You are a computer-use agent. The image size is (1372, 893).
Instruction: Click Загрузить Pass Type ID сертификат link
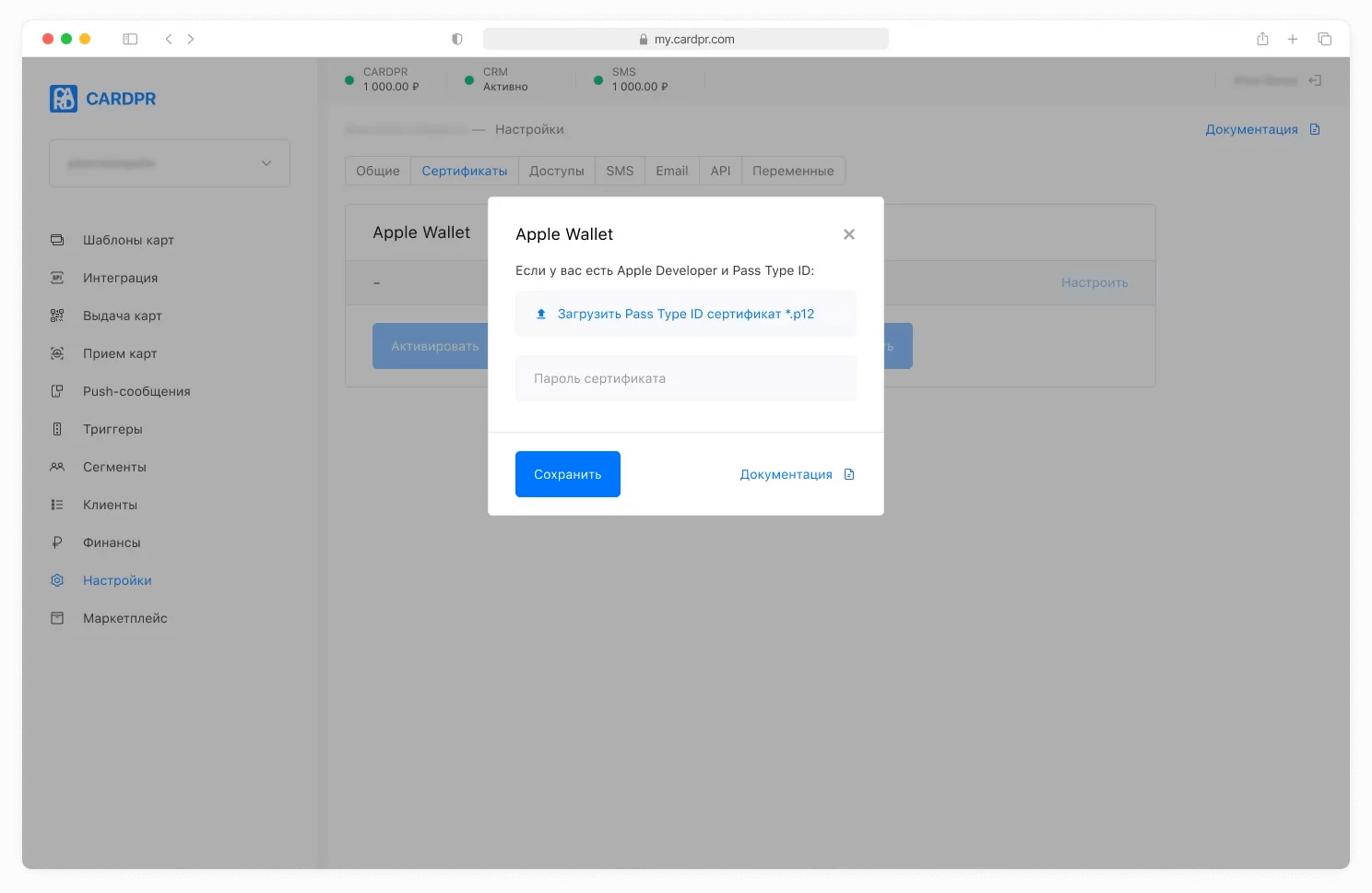click(686, 314)
